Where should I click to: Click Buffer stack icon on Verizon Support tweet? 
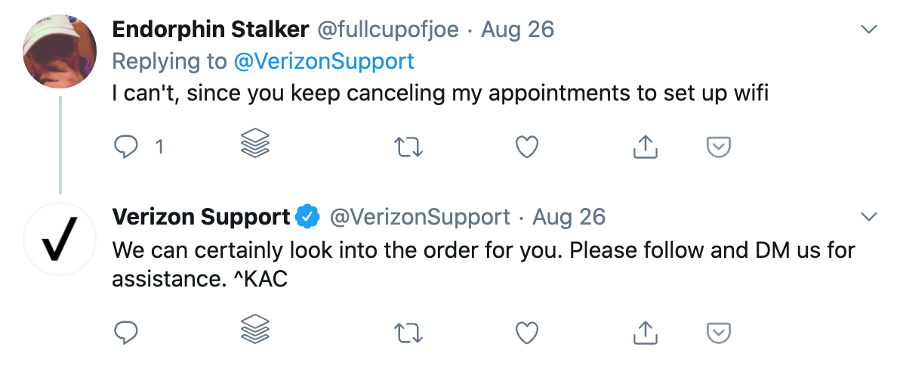(255, 329)
